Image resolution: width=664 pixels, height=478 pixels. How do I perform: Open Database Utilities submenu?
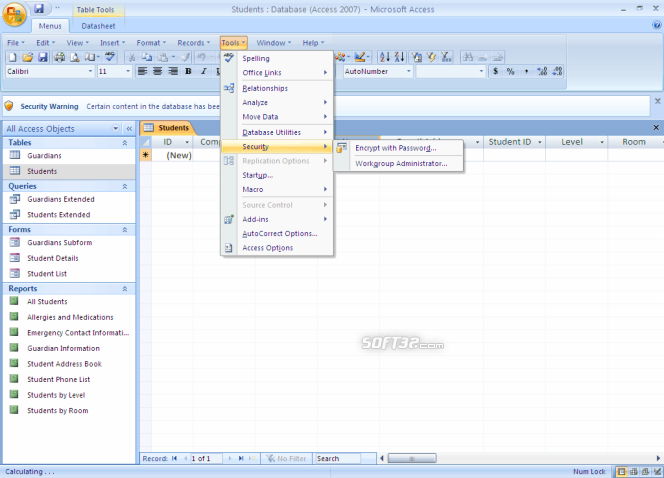click(277, 133)
